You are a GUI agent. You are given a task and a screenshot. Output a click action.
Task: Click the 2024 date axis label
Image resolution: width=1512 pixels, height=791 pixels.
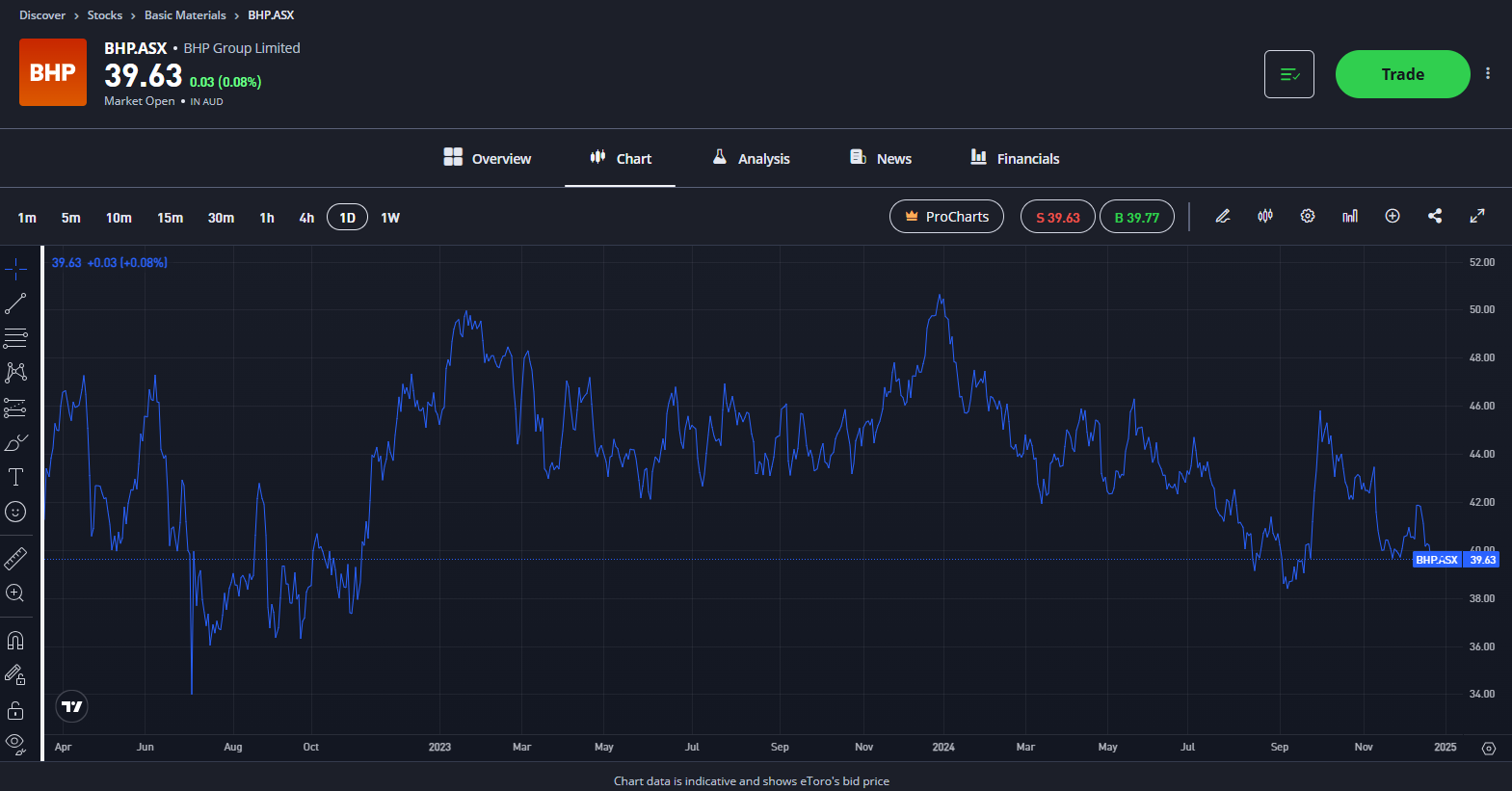pos(943,747)
